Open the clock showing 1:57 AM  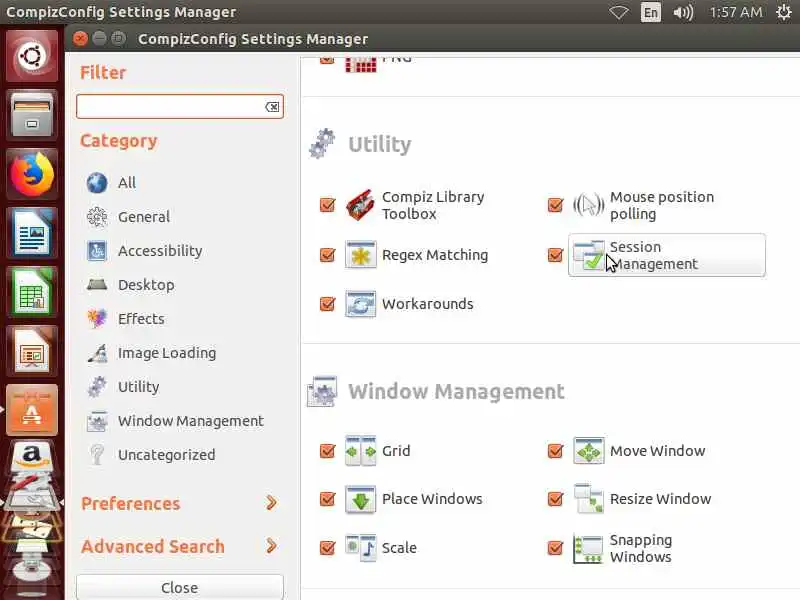[736, 12]
